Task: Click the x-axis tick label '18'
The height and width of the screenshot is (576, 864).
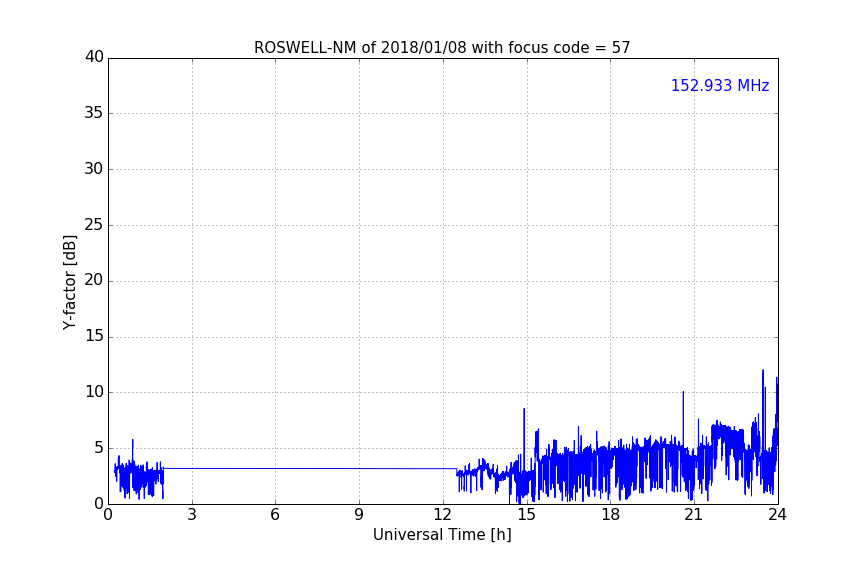Action: [610, 515]
